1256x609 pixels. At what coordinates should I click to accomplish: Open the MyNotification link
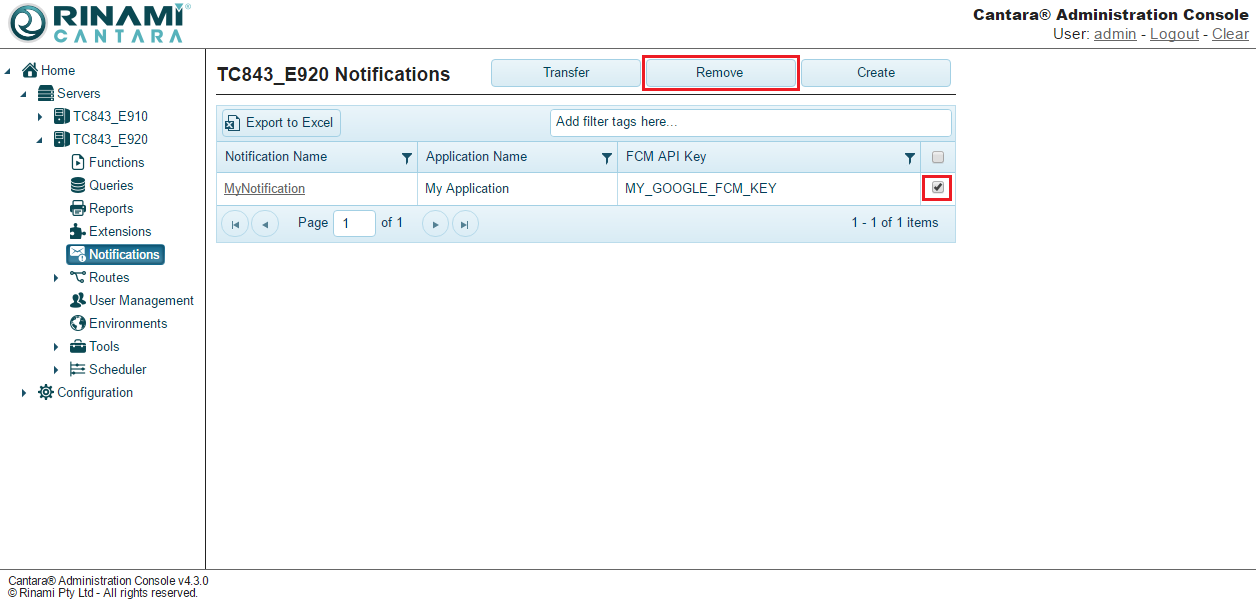tap(264, 188)
